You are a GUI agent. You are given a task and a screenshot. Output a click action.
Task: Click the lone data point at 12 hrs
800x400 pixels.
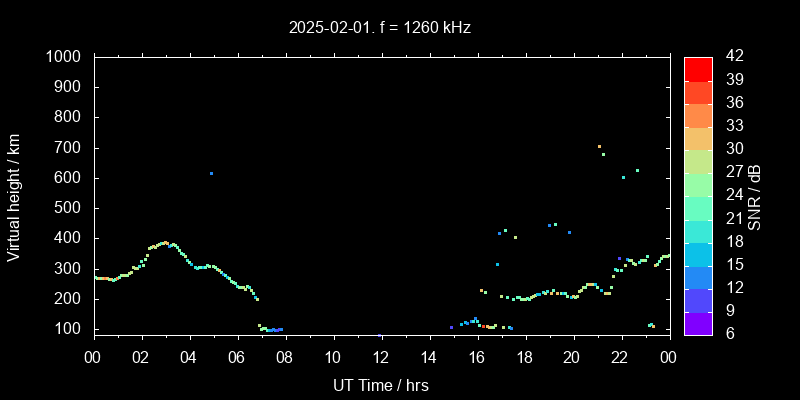pyautogui.click(x=380, y=335)
